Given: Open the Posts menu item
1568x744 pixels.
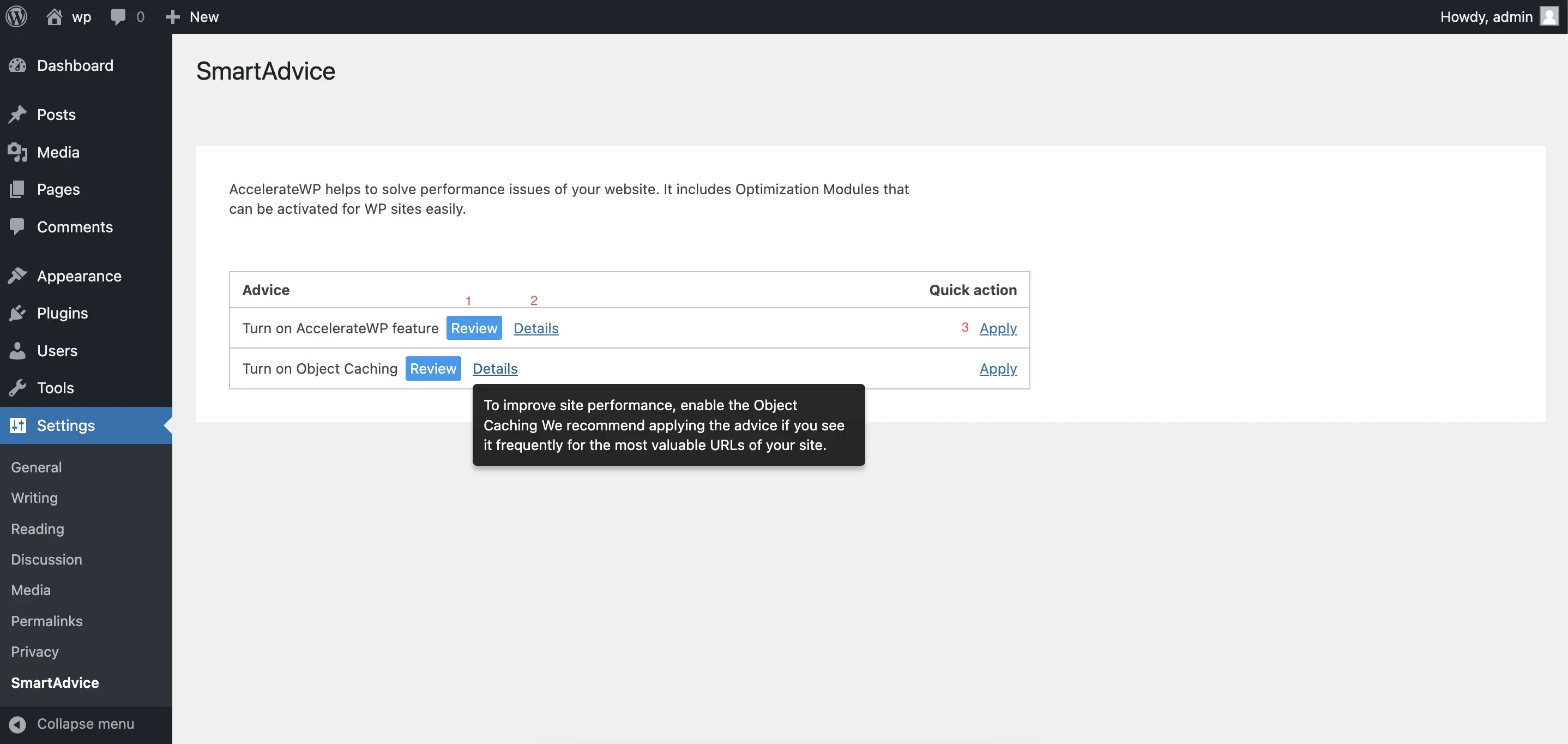Looking at the screenshot, I should click(56, 115).
